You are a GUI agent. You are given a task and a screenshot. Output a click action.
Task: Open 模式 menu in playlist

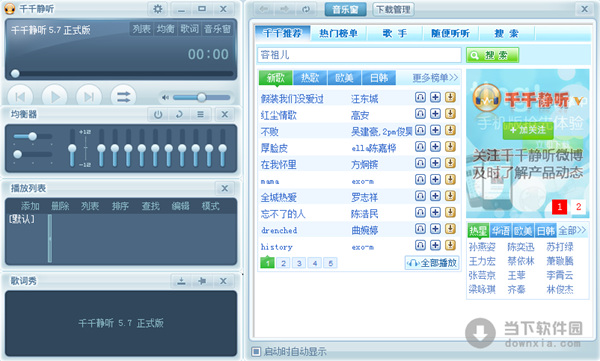point(210,206)
